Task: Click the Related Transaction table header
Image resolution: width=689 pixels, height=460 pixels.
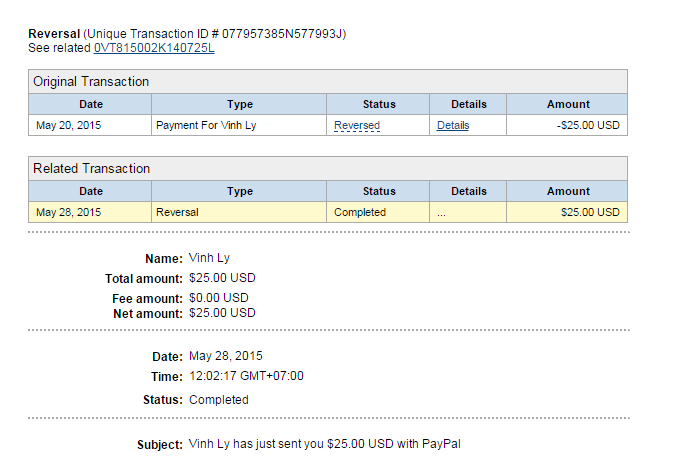Action: (91, 168)
